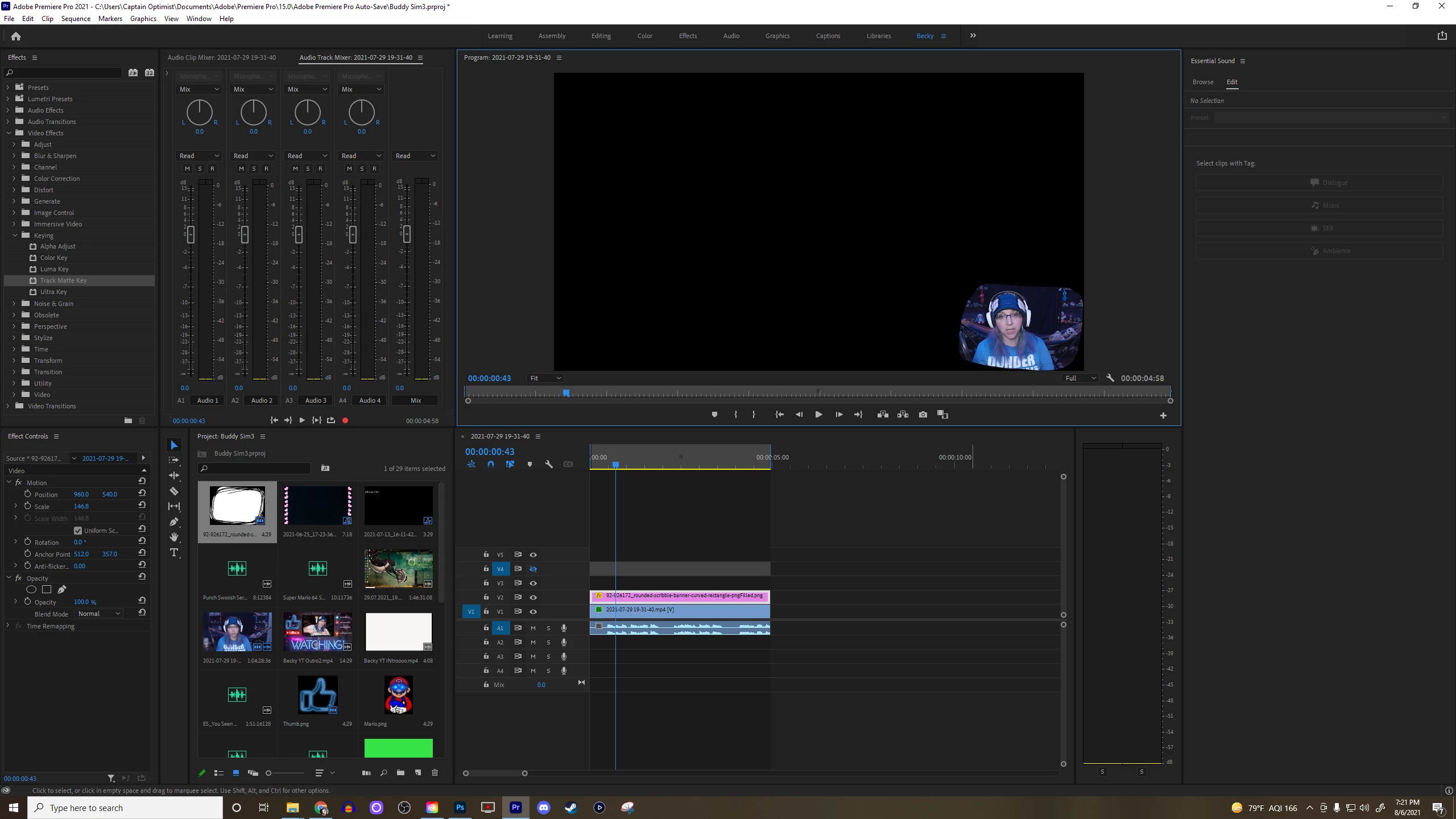Adjust the Audio 1 volume fader
The width and height of the screenshot is (1456, 819).
[x=191, y=234]
